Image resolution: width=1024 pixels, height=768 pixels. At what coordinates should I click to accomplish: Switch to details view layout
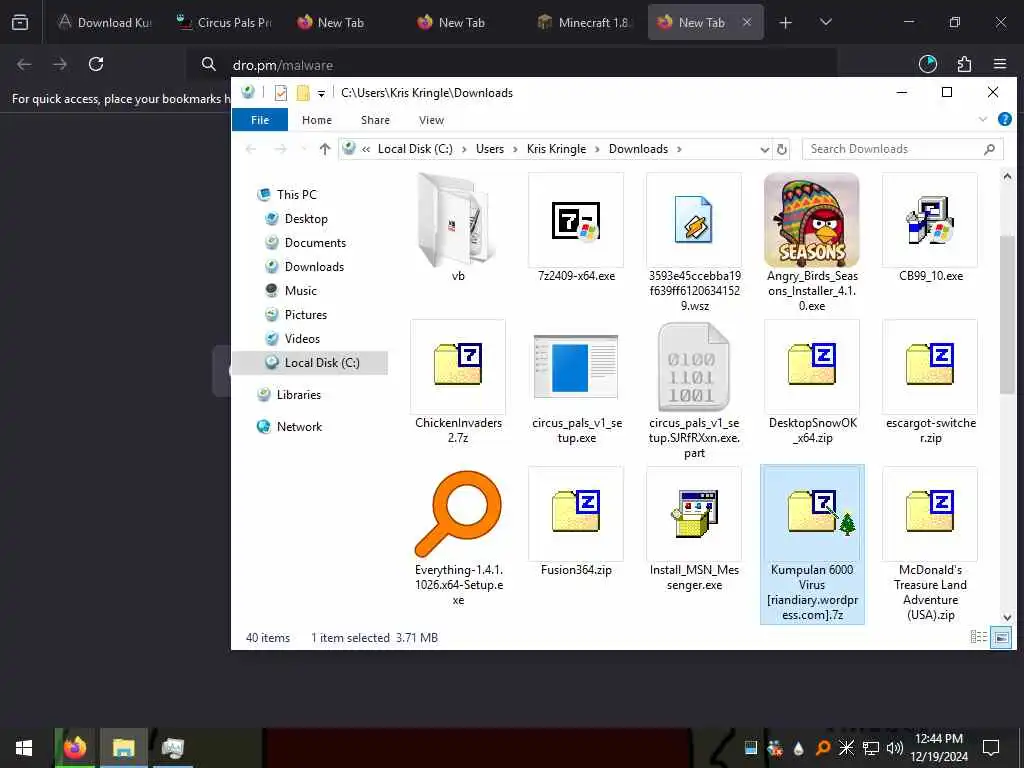point(978,637)
